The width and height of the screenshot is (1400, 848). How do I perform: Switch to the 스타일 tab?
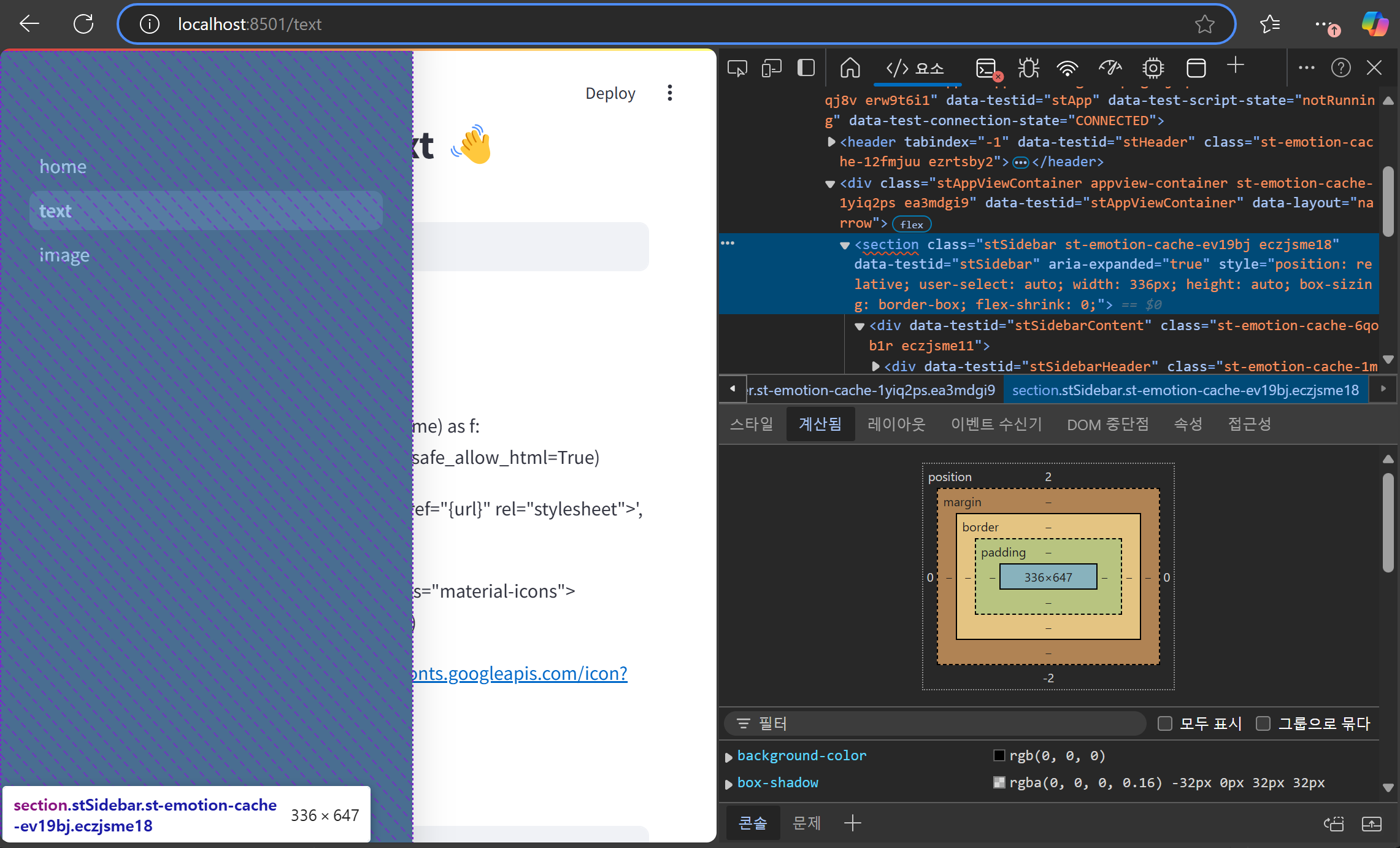click(x=752, y=424)
